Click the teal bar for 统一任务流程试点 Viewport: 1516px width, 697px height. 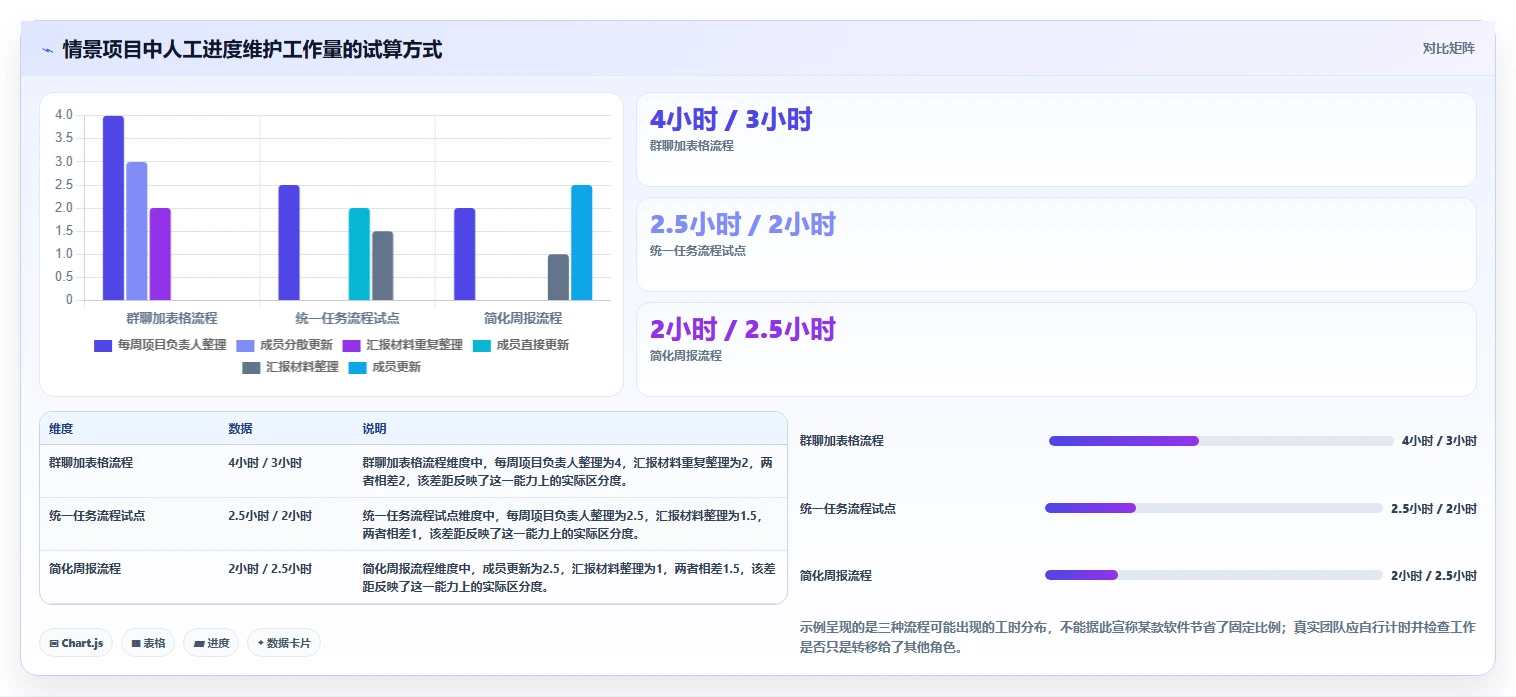359,254
